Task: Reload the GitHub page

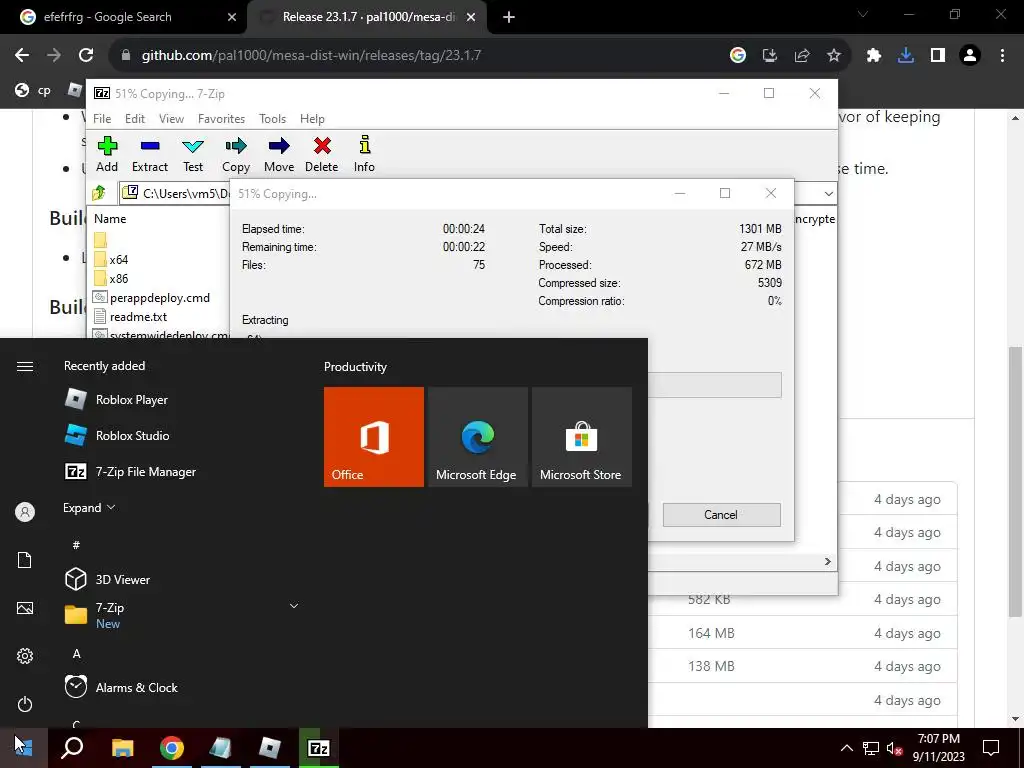Action: pos(86,56)
